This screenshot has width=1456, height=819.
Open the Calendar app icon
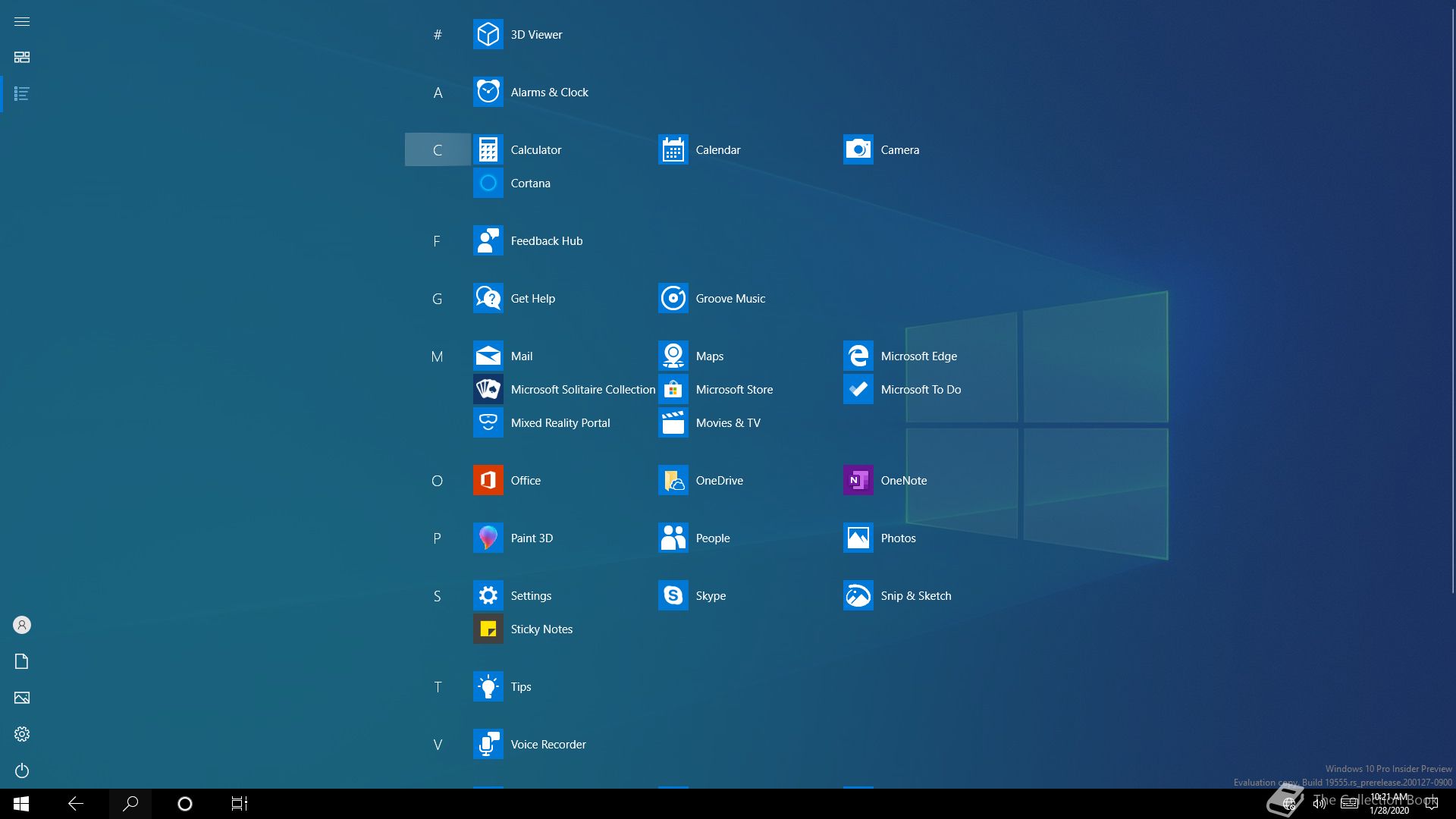point(673,149)
